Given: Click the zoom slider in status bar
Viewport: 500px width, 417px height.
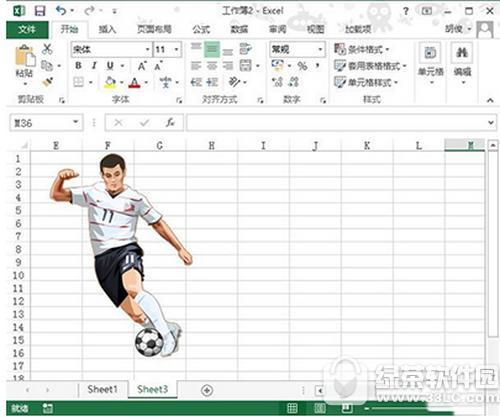Looking at the screenshot, I should pos(397,408).
